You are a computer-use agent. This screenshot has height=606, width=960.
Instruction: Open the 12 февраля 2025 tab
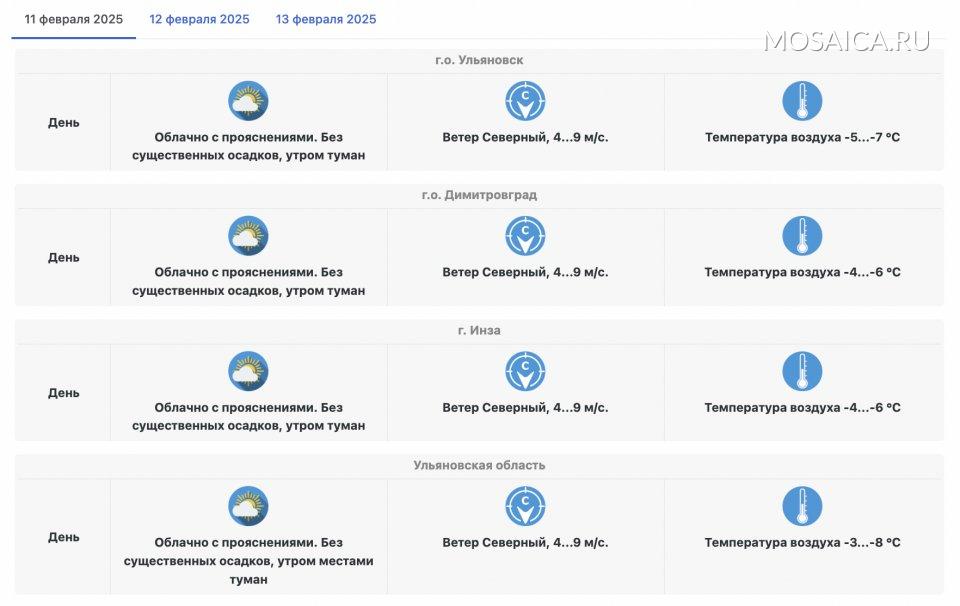(x=199, y=20)
